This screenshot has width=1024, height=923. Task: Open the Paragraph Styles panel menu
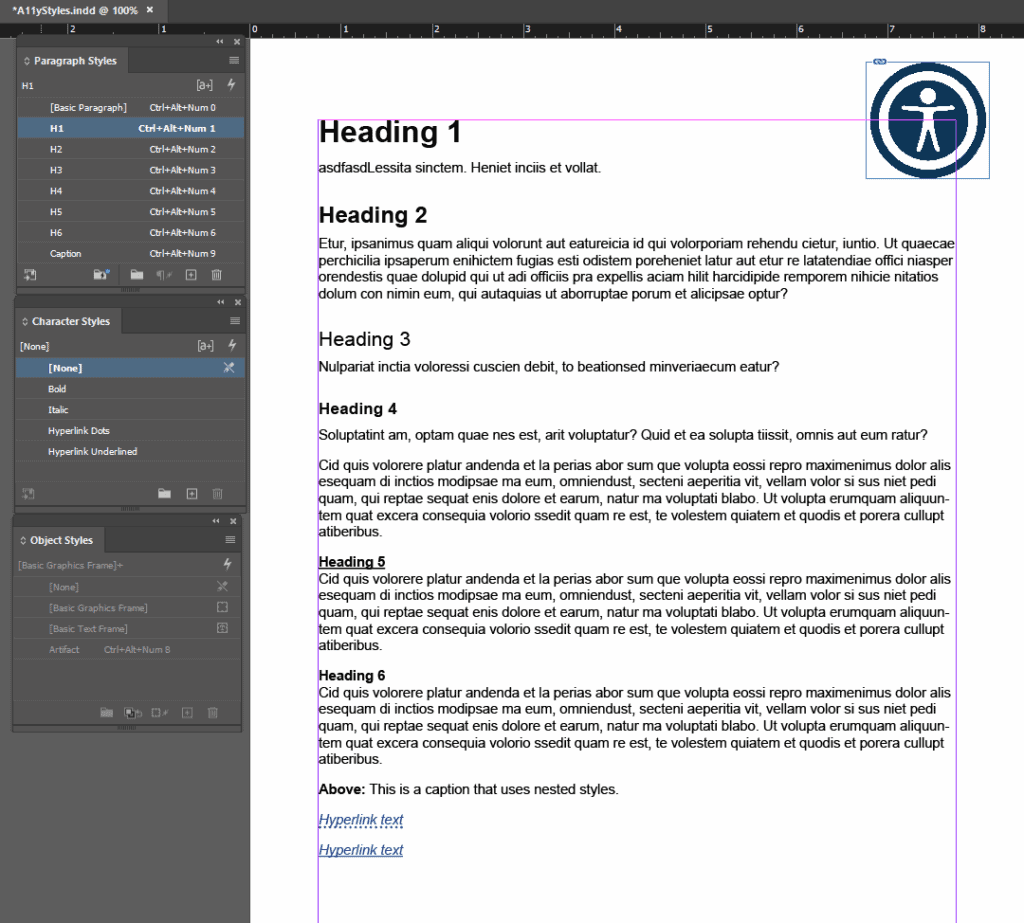point(234,60)
